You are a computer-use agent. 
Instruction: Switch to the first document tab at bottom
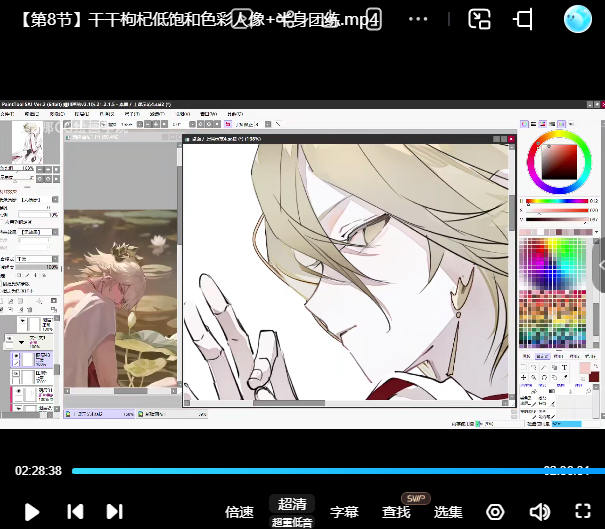99,414
